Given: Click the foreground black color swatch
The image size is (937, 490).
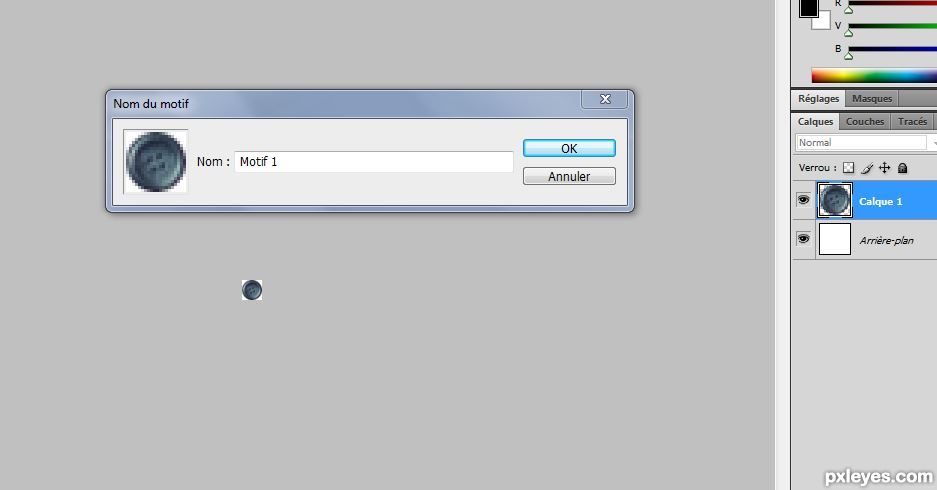Looking at the screenshot, I should (x=809, y=7).
